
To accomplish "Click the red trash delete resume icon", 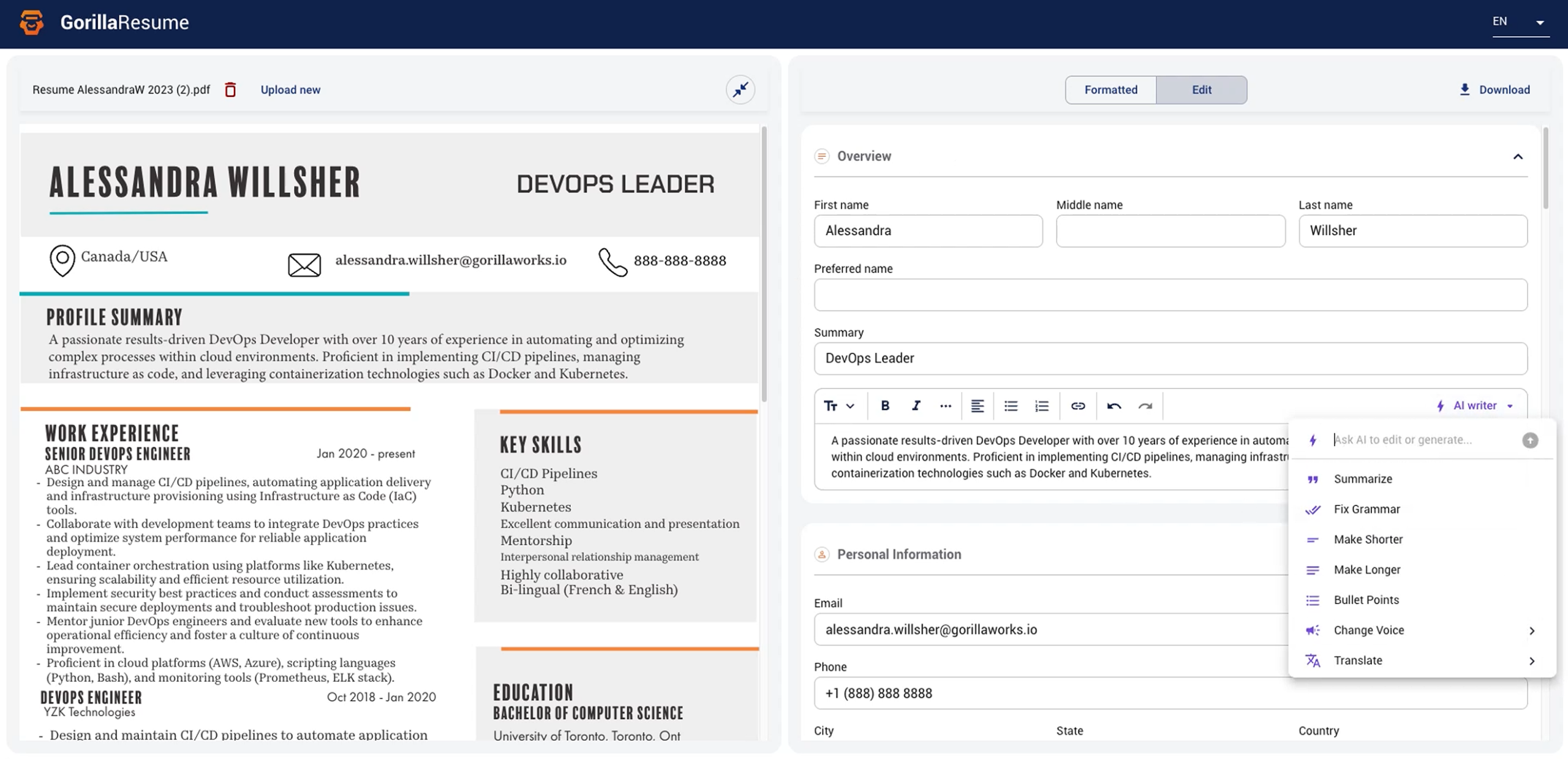I will tap(230, 89).
